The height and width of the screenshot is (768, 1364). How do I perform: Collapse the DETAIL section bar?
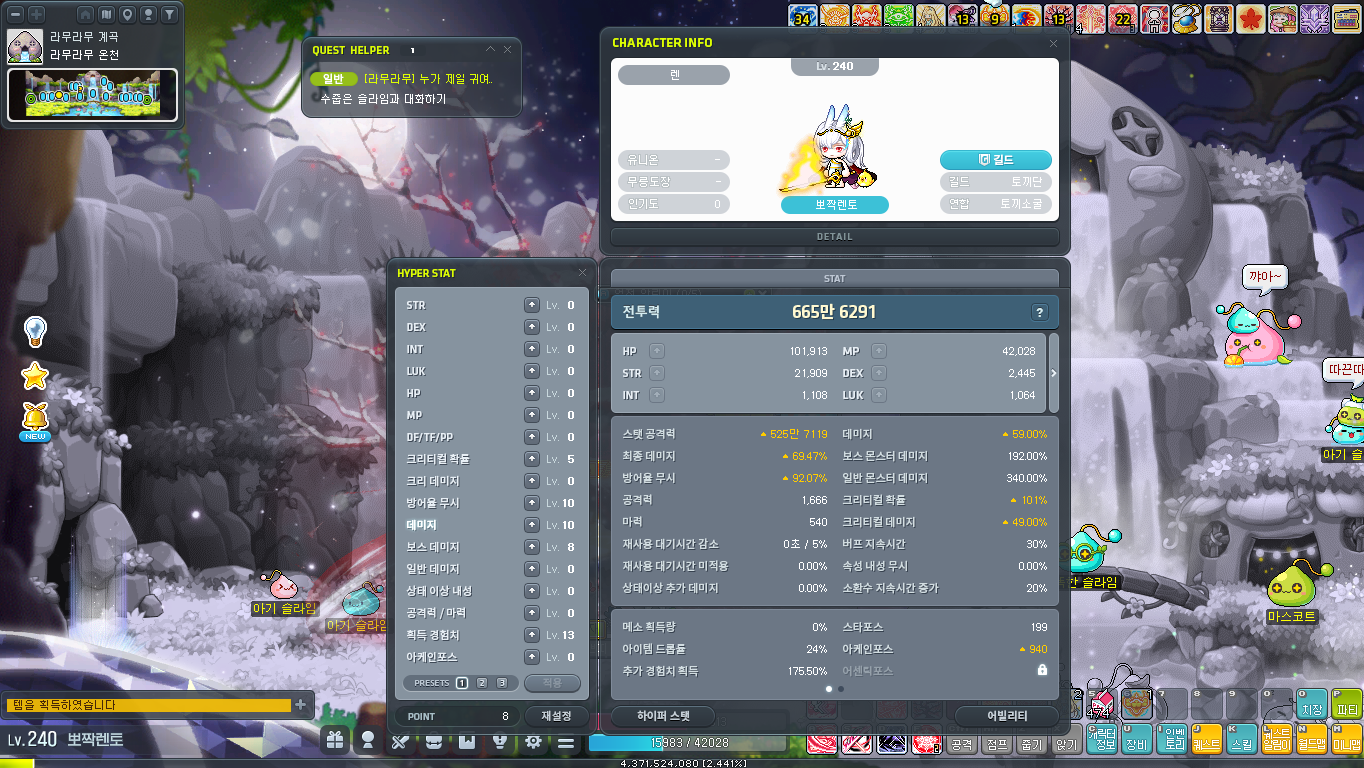click(835, 237)
